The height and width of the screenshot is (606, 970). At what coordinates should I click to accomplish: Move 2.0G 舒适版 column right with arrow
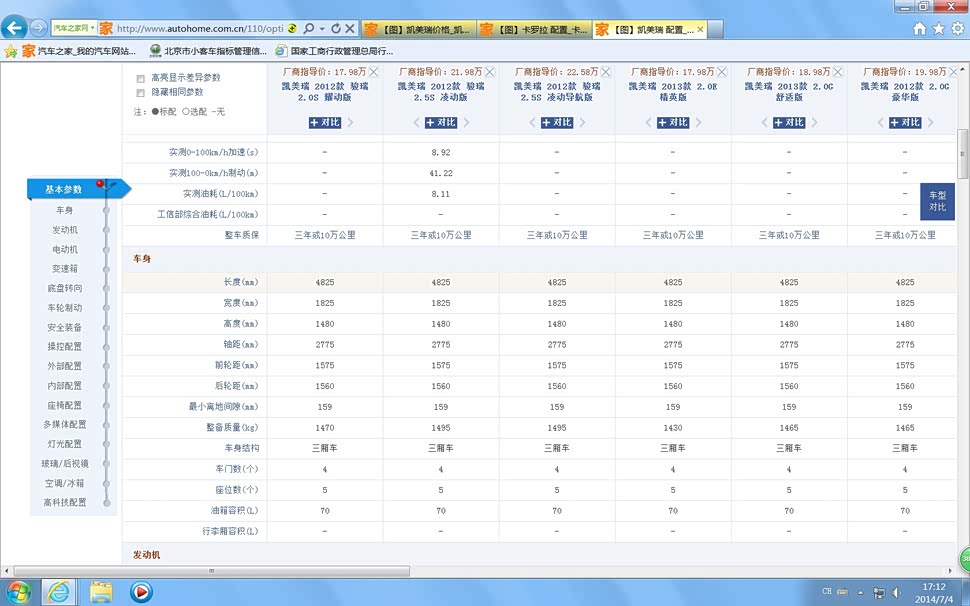815,122
